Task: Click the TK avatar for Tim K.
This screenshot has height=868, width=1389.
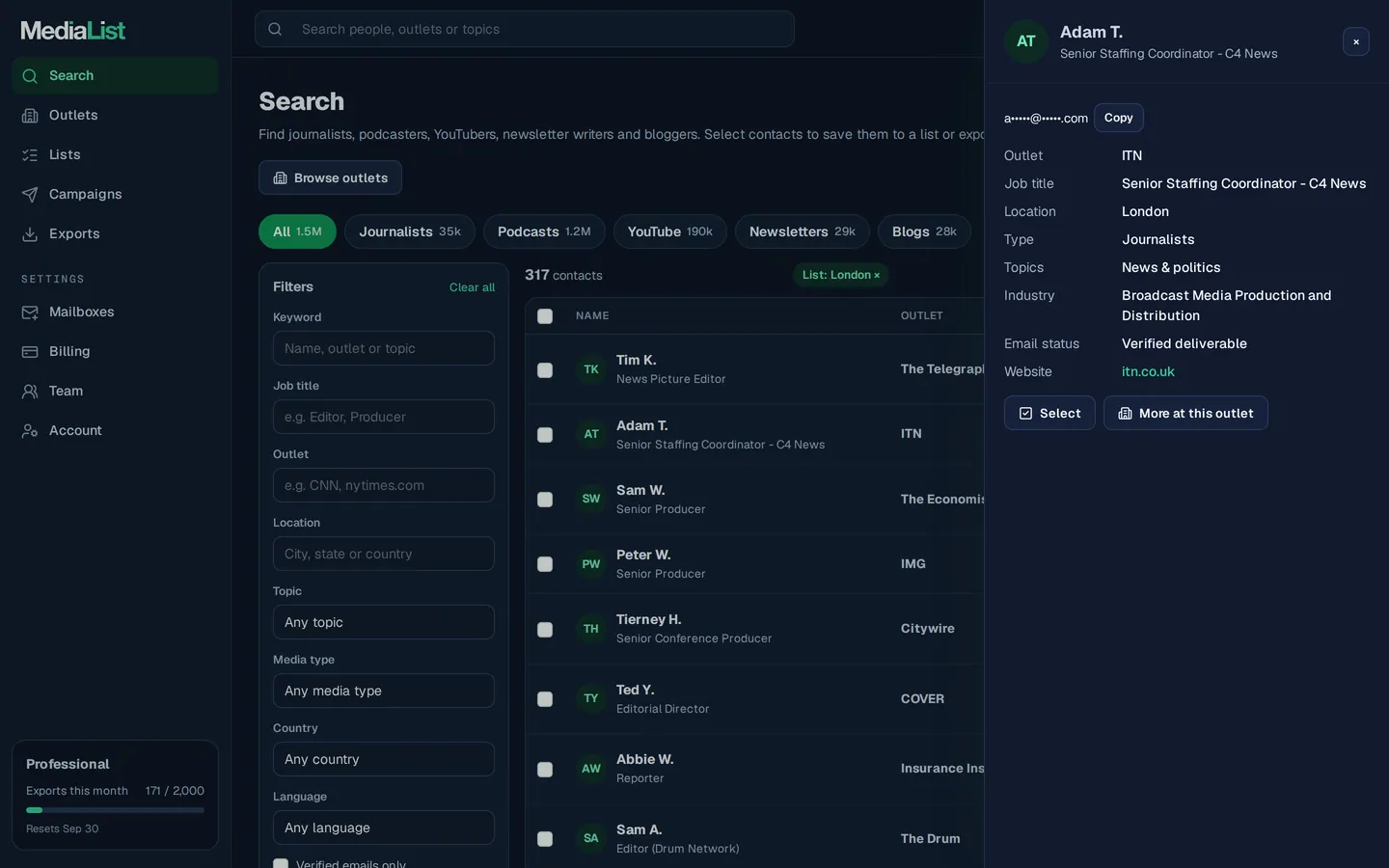Action: [591, 369]
